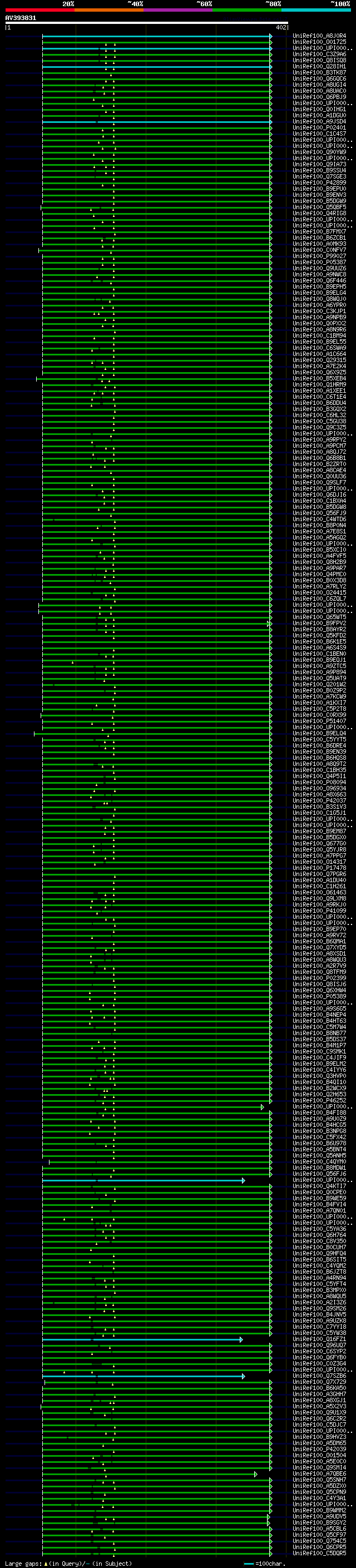The image size is (356, 1568).
Task: Select hit label UniRef100_B9EN39
Action: [319, 752]
